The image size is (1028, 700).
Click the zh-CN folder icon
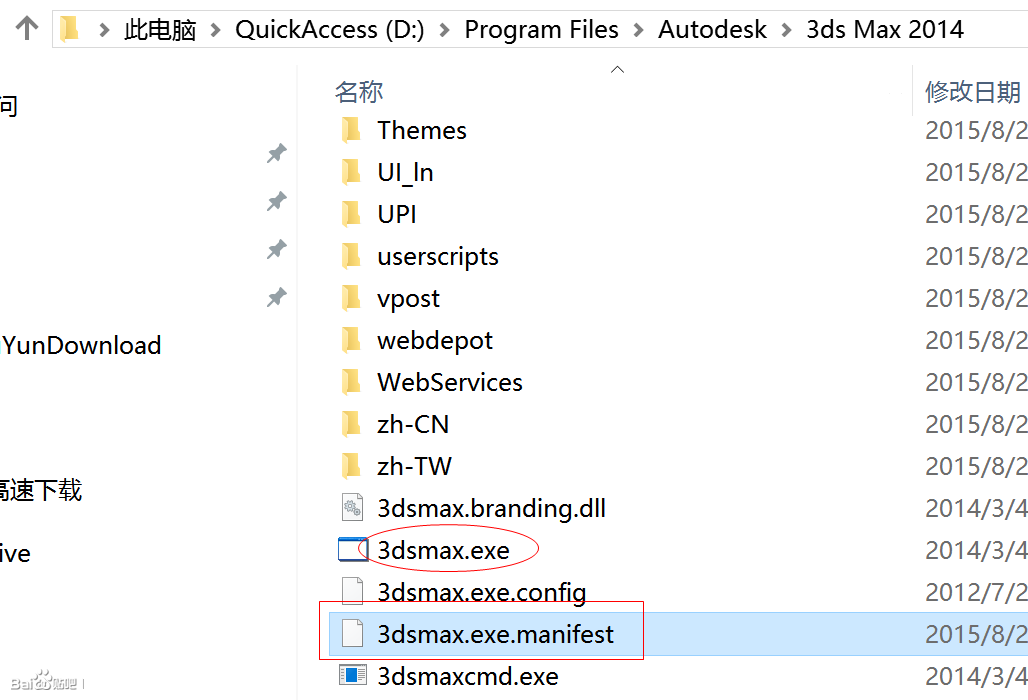coord(351,424)
